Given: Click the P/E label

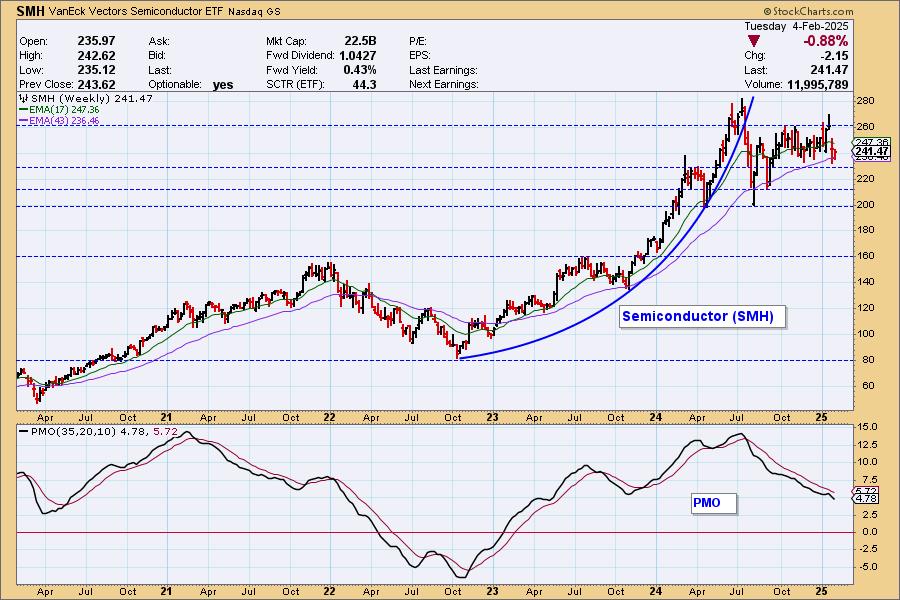Looking at the screenshot, I should click(418, 41).
